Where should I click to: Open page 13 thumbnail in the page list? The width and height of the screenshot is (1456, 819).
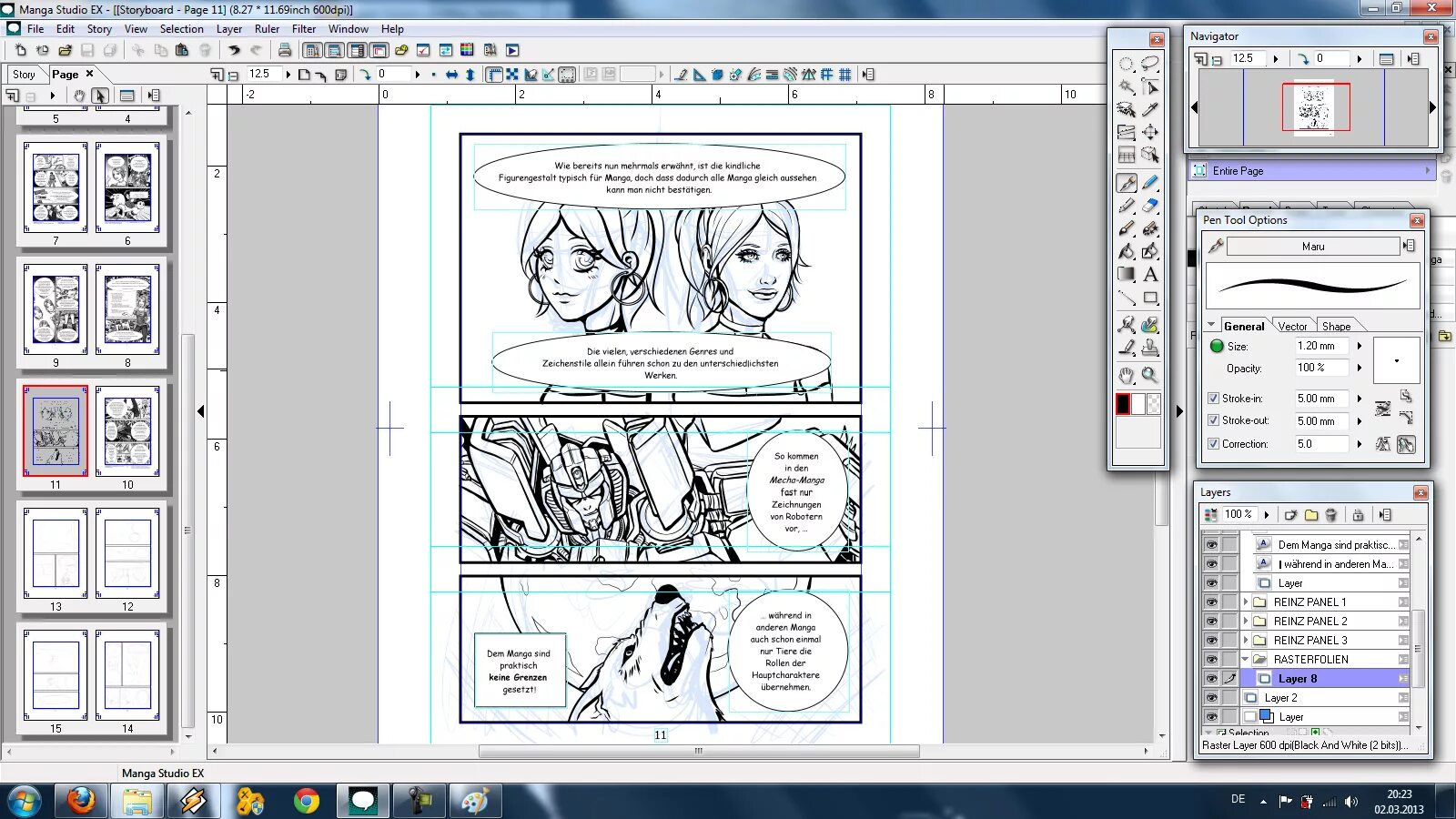56,553
